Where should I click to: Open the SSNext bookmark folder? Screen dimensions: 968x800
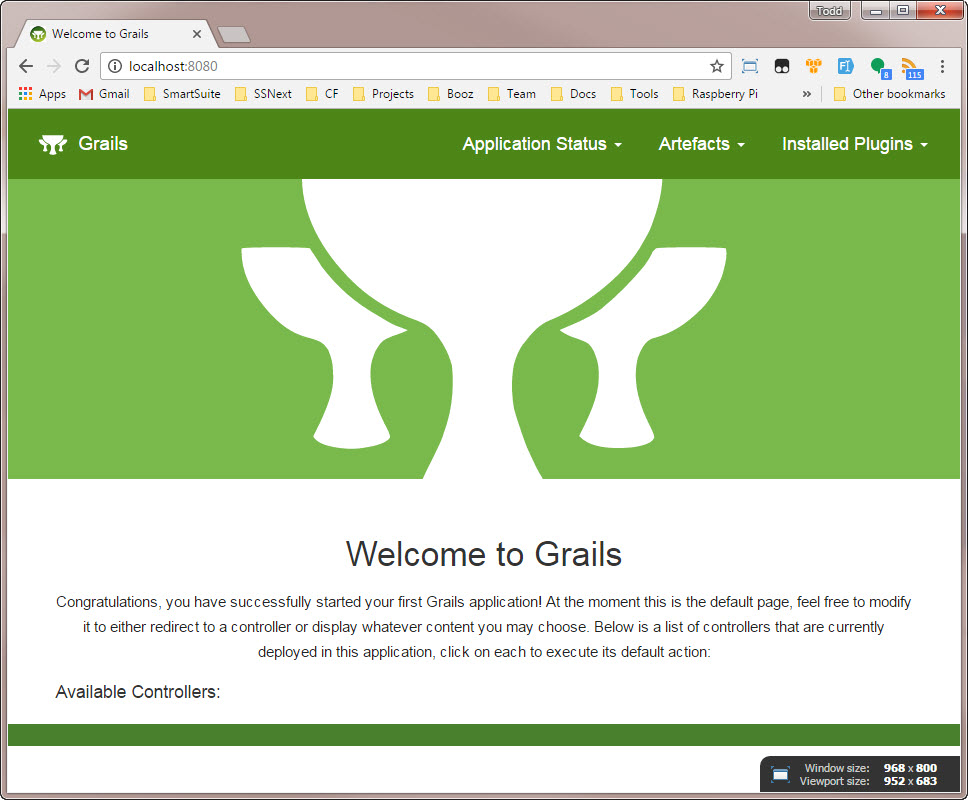(264, 94)
